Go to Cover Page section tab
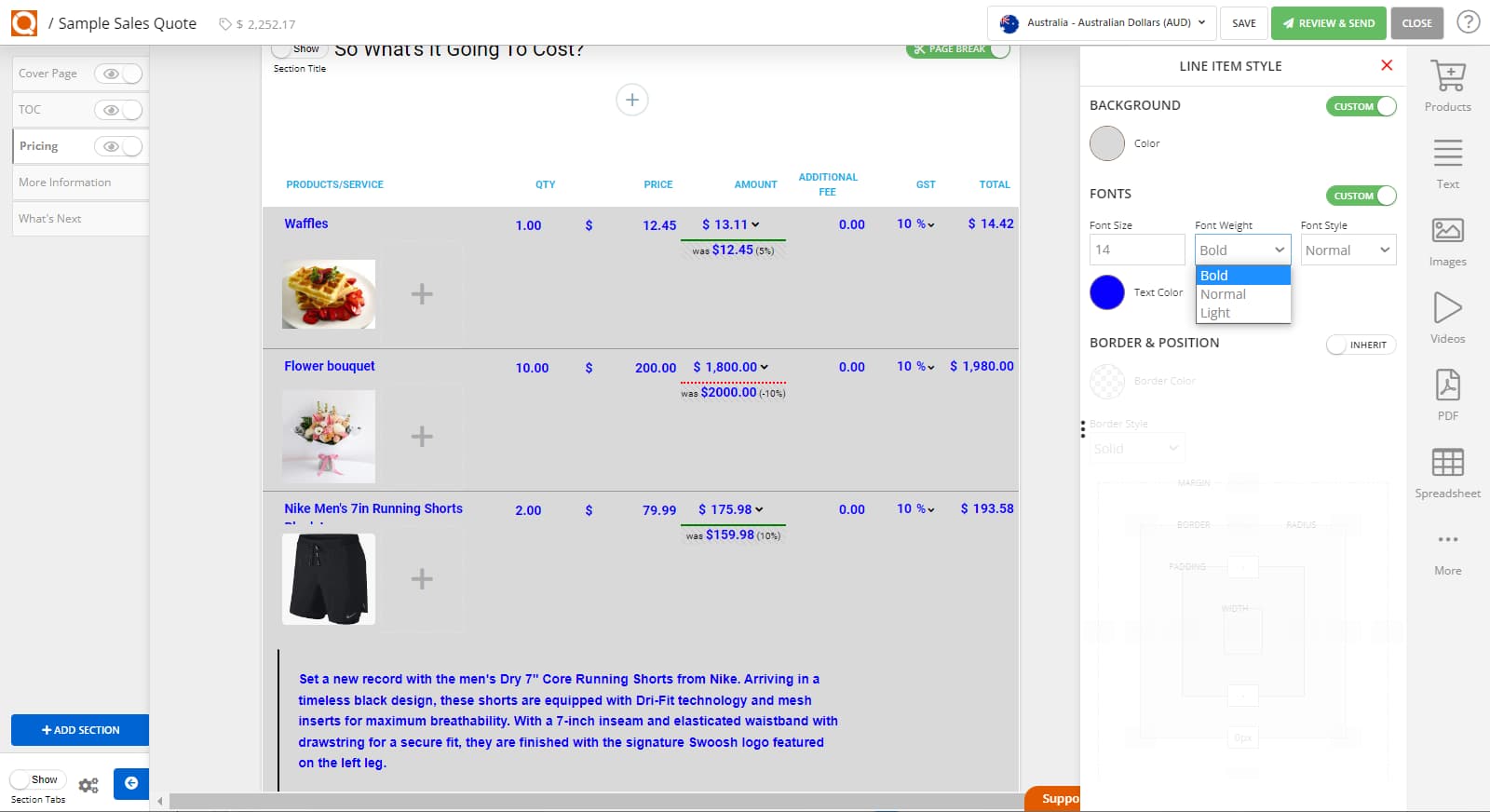1490x812 pixels. coord(48,74)
